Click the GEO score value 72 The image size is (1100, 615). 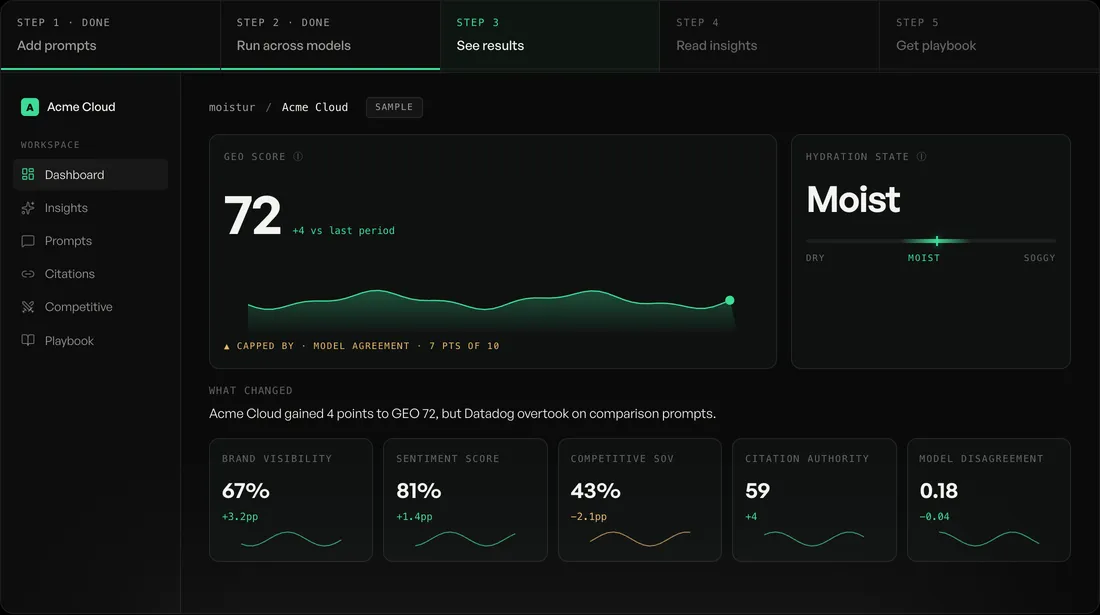click(253, 215)
